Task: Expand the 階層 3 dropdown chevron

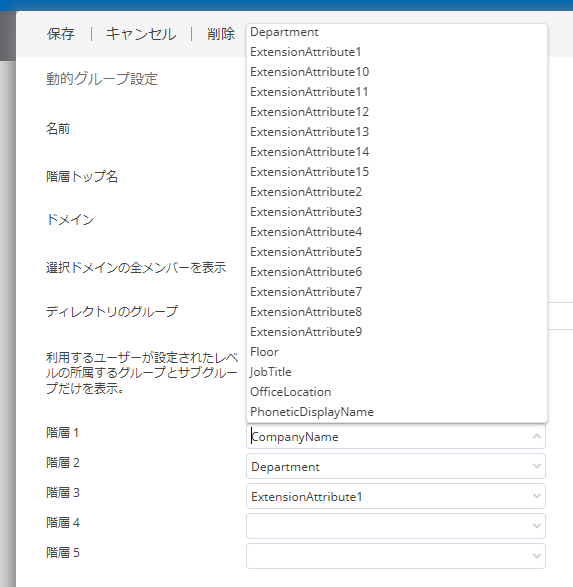Action: pos(537,496)
